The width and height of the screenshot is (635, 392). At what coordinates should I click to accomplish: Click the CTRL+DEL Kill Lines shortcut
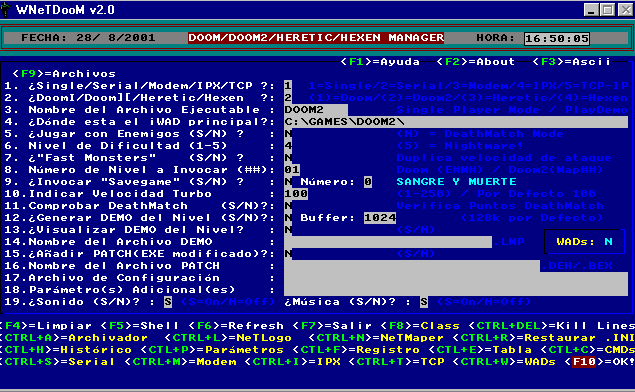552,326
